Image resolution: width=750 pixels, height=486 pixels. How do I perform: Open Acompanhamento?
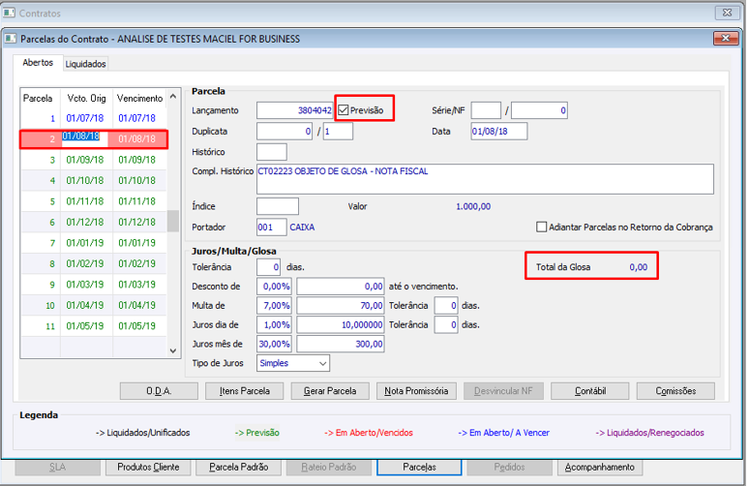coord(600,467)
